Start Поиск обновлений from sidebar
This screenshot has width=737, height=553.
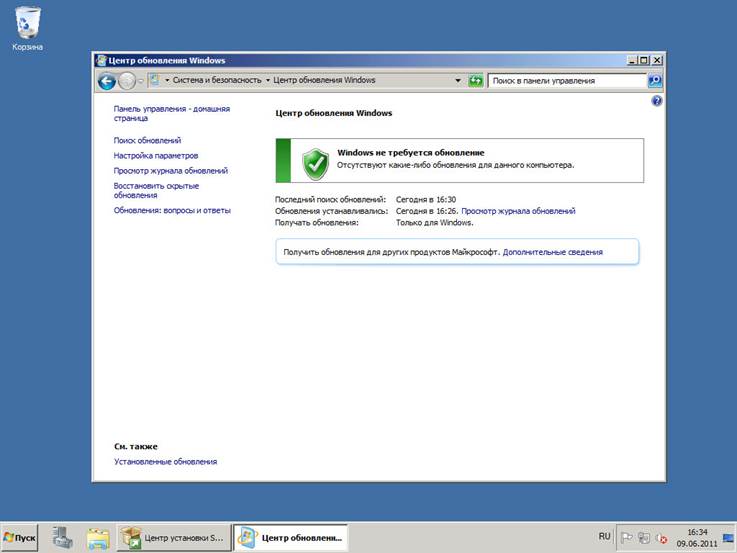pyautogui.click(x=147, y=140)
